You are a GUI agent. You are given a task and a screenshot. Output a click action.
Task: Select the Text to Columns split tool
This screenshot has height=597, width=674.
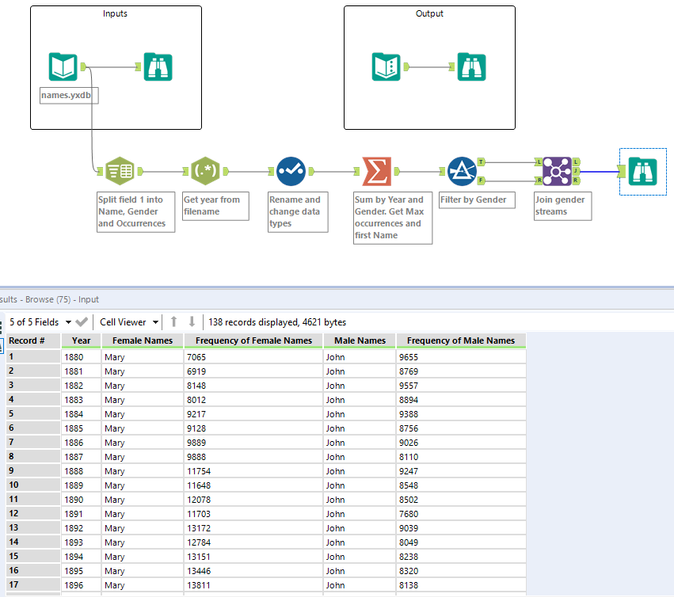tap(119, 172)
